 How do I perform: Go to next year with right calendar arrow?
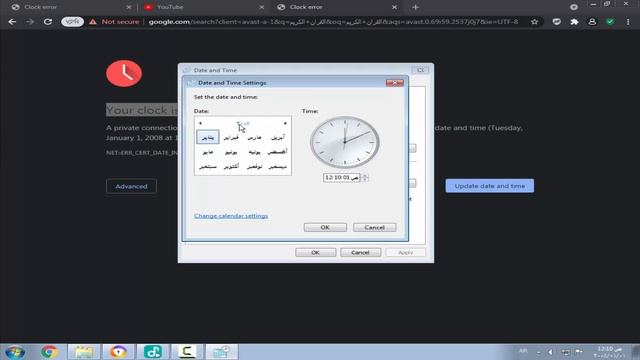[285, 123]
